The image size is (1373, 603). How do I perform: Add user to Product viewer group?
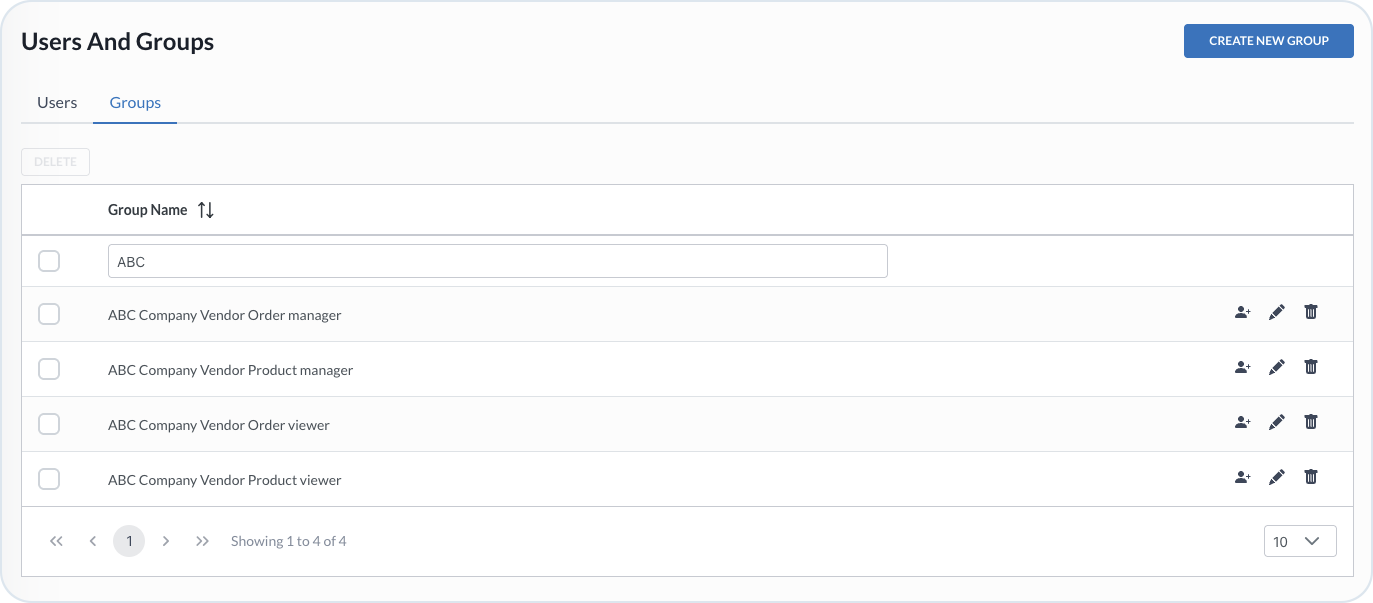(1242, 478)
